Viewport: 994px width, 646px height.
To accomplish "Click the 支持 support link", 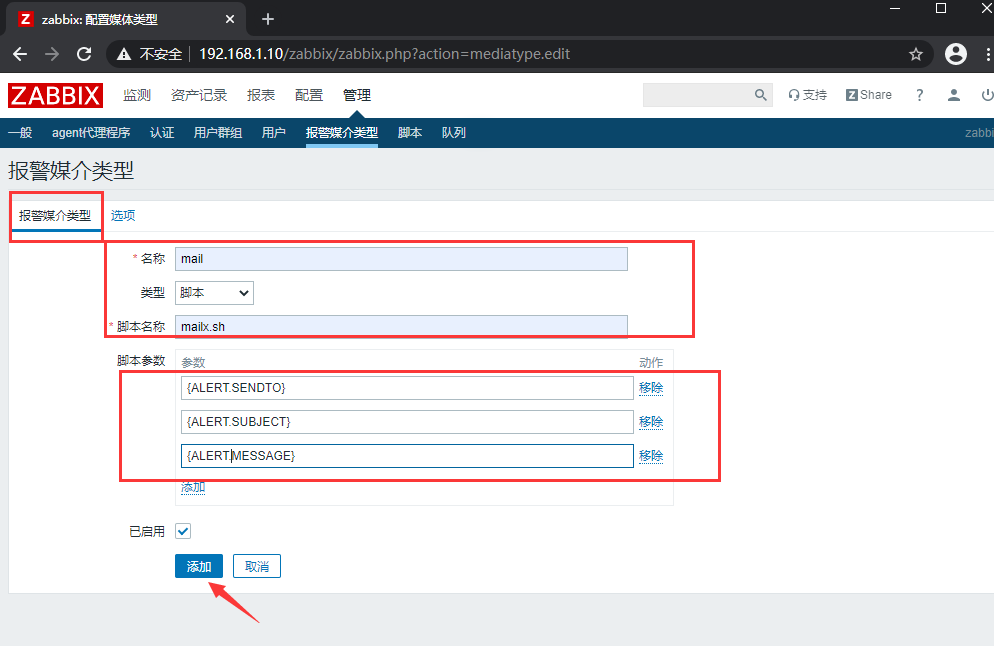I will (808, 95).
